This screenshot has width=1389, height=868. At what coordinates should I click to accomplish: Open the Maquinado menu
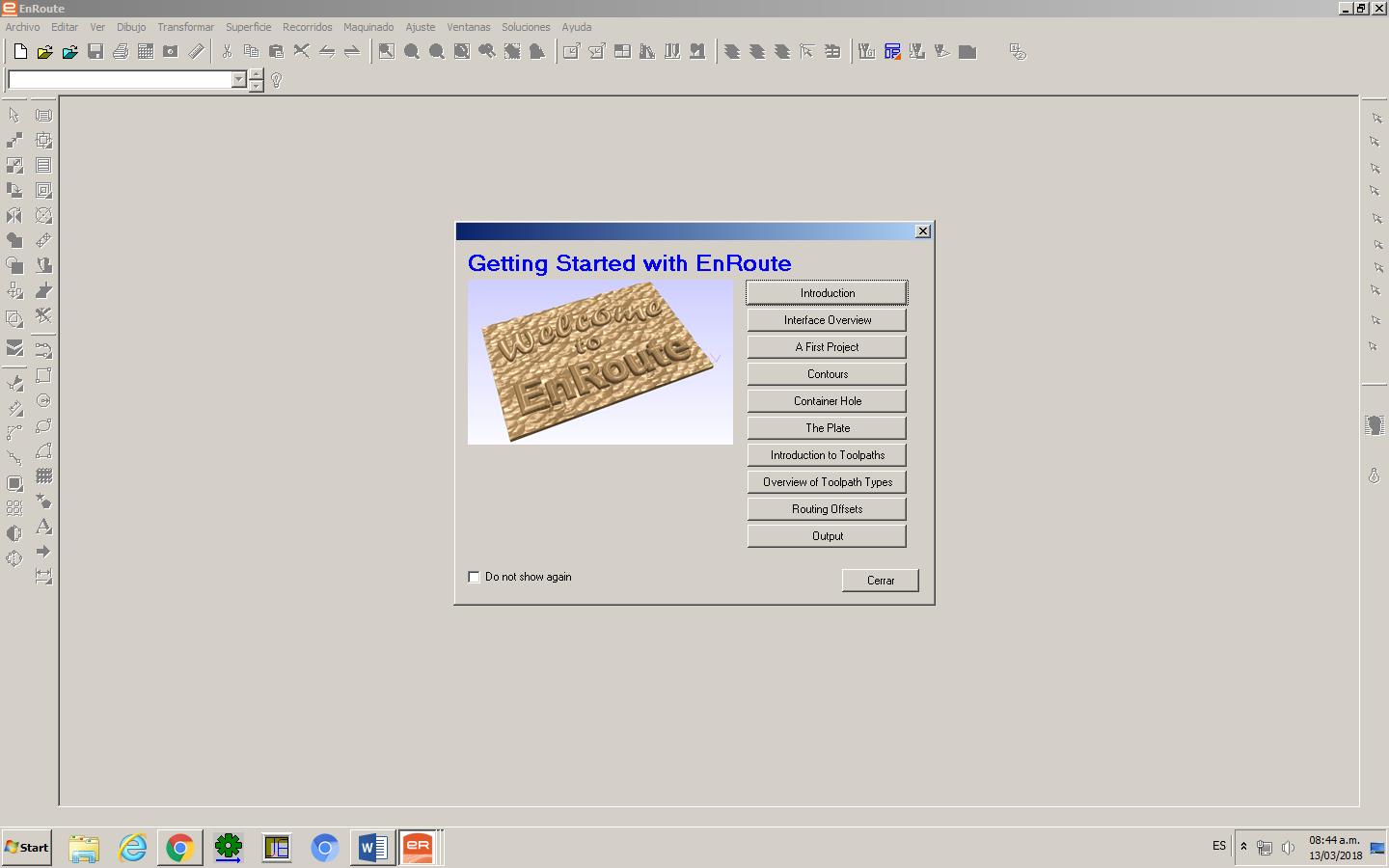pyautogui.click(x=368, y=27)
